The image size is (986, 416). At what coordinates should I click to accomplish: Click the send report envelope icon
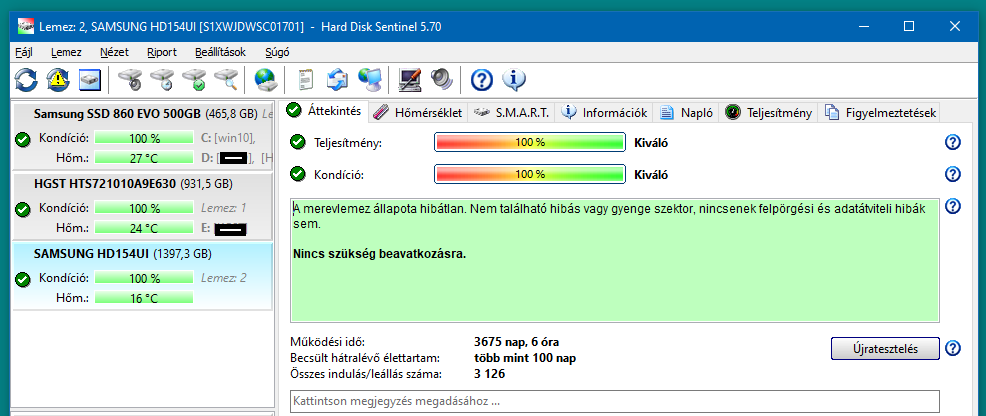[x=337, y=80]
